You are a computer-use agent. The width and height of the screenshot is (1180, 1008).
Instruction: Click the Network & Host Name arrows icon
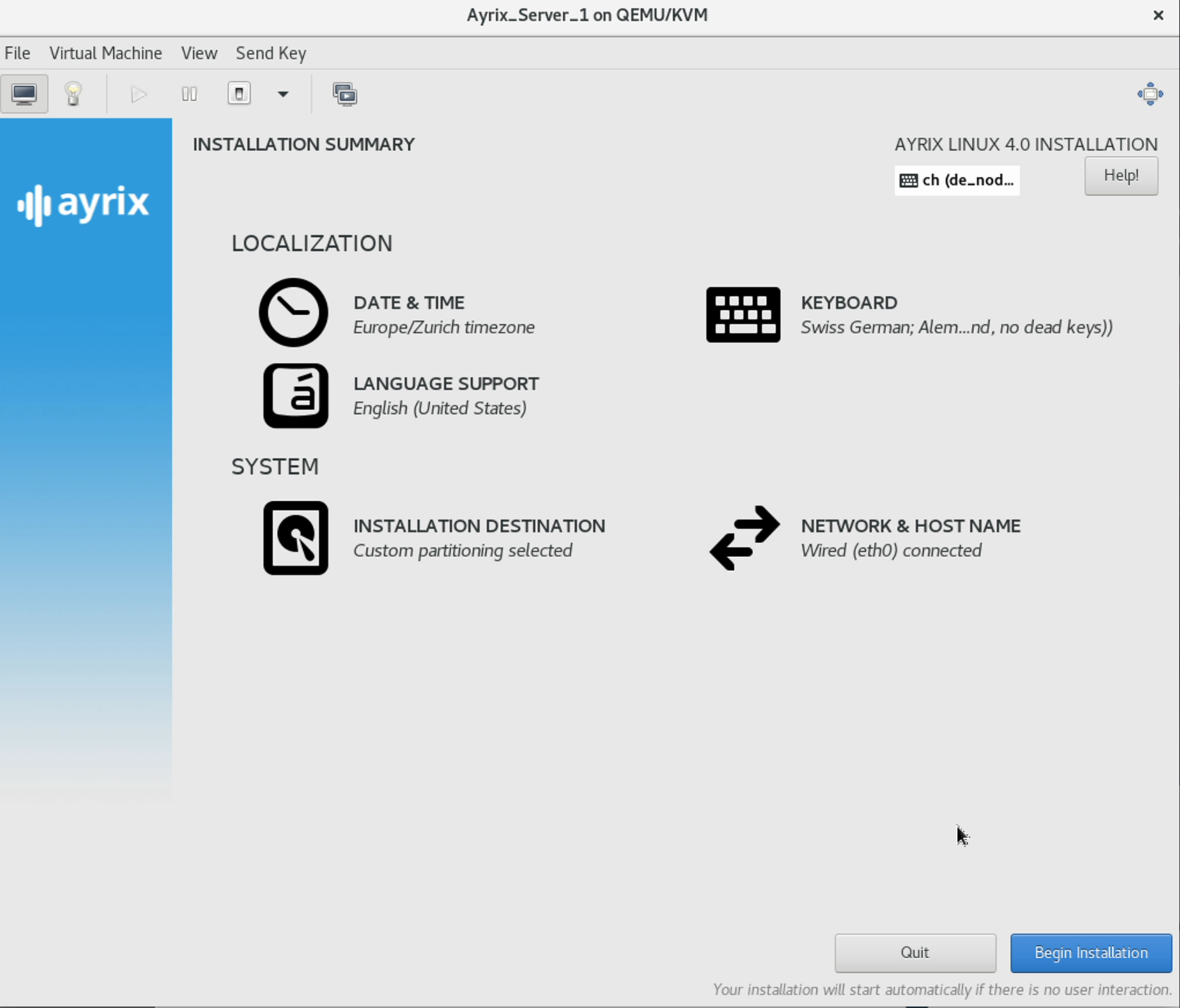click(745, 538)
